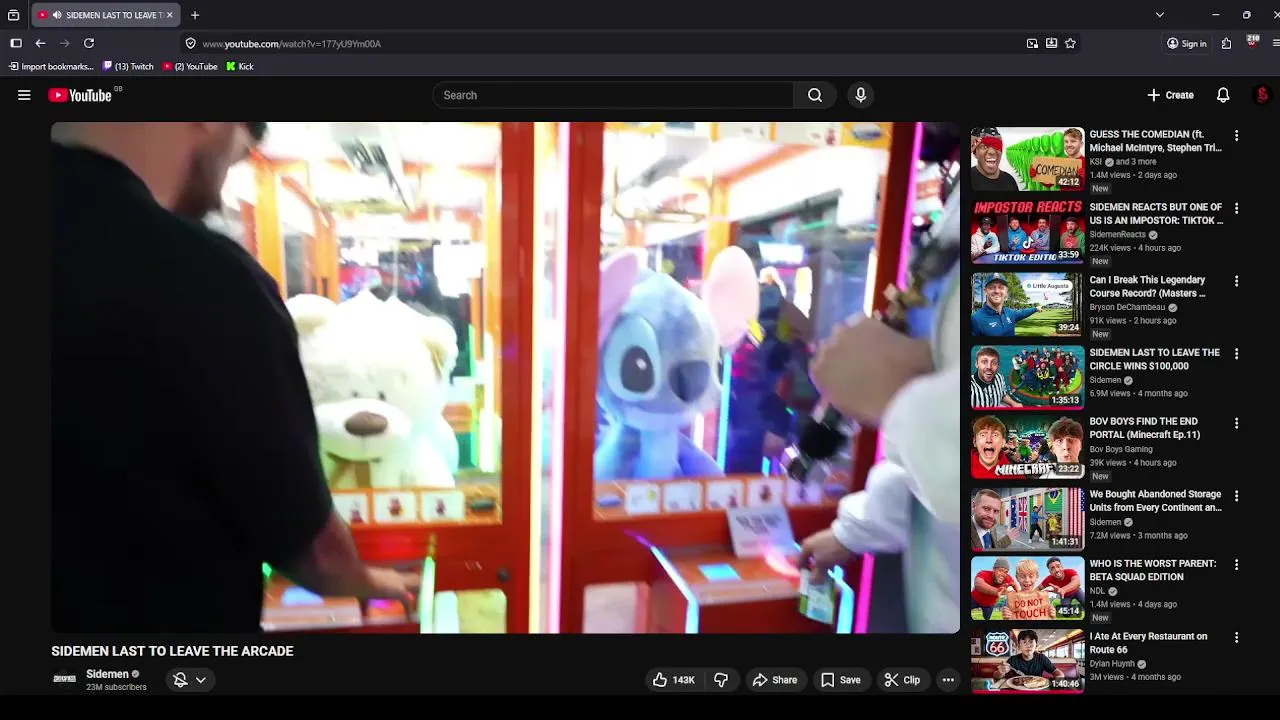This screenshot has height=720, width=1280.
Task: Open the YouTube bookmark
Action: coord(190,67)
